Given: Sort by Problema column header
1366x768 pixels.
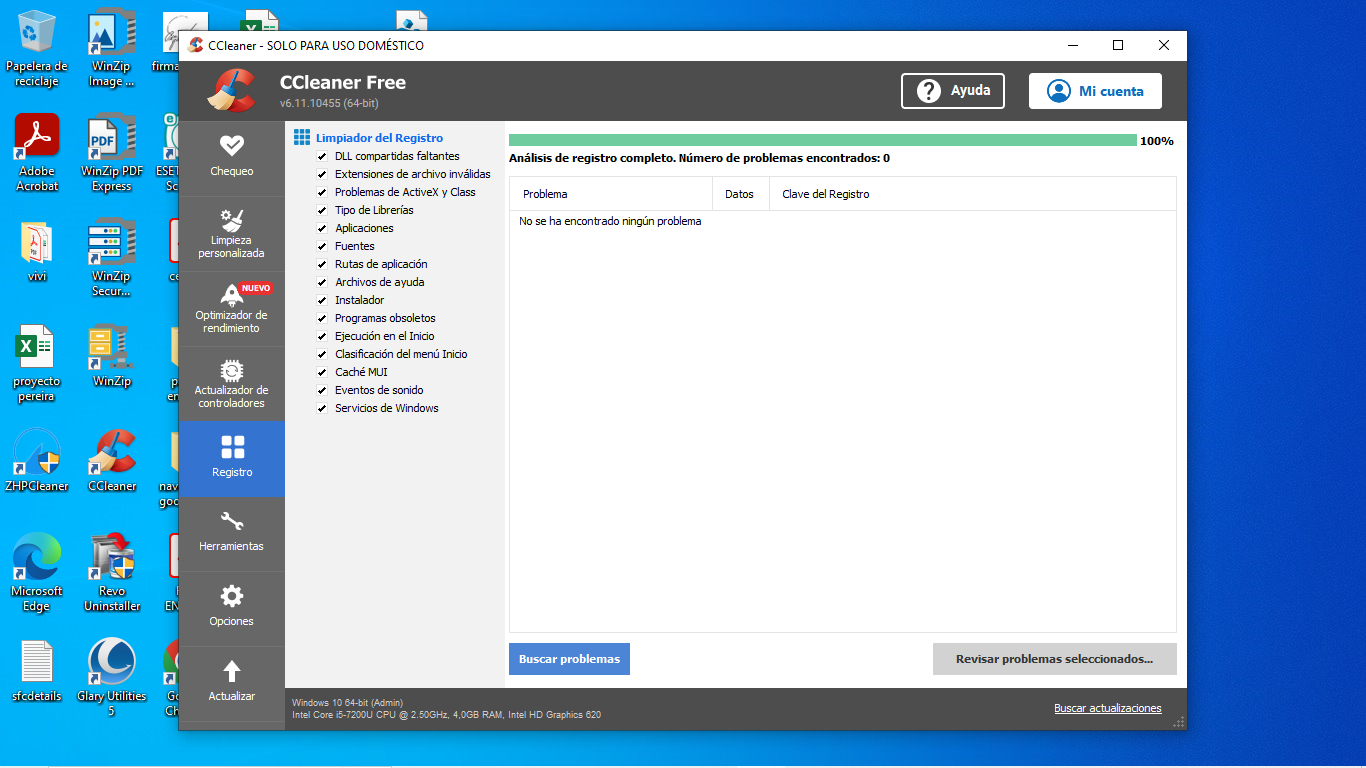Looking at the screenshot, I should [x=610, y=194].
